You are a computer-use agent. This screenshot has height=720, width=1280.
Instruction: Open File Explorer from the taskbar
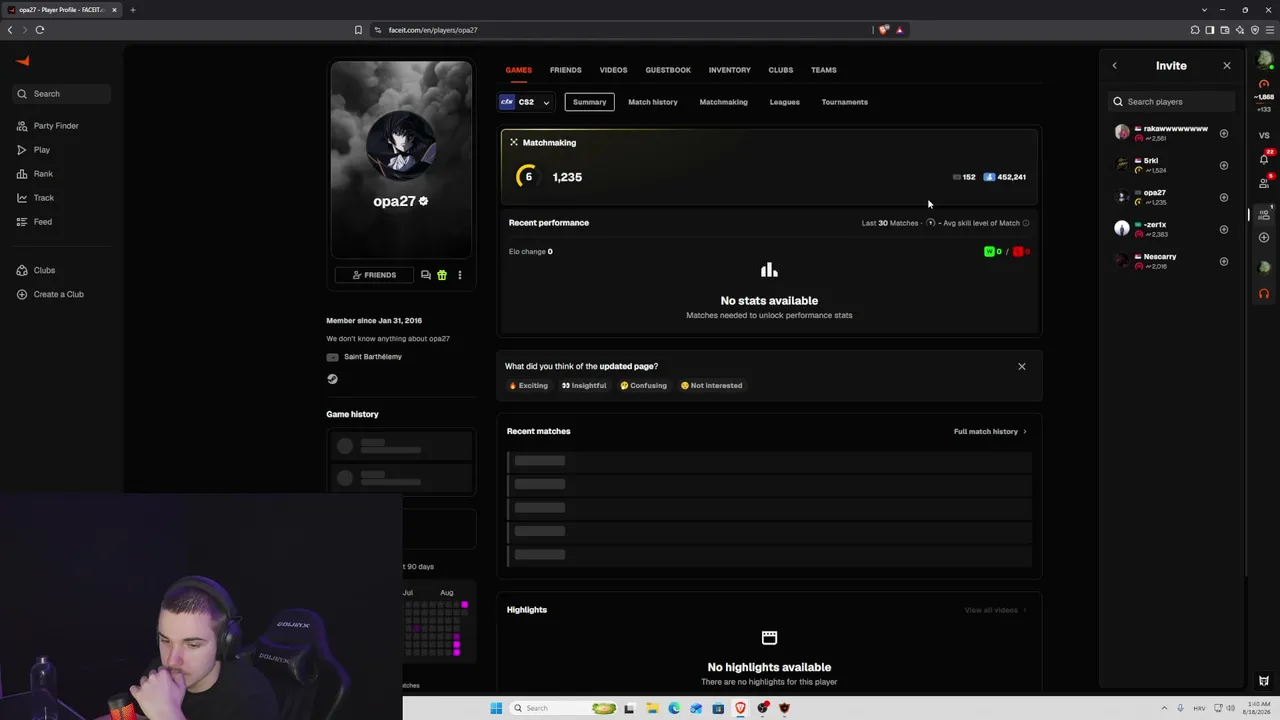[651, 708]
